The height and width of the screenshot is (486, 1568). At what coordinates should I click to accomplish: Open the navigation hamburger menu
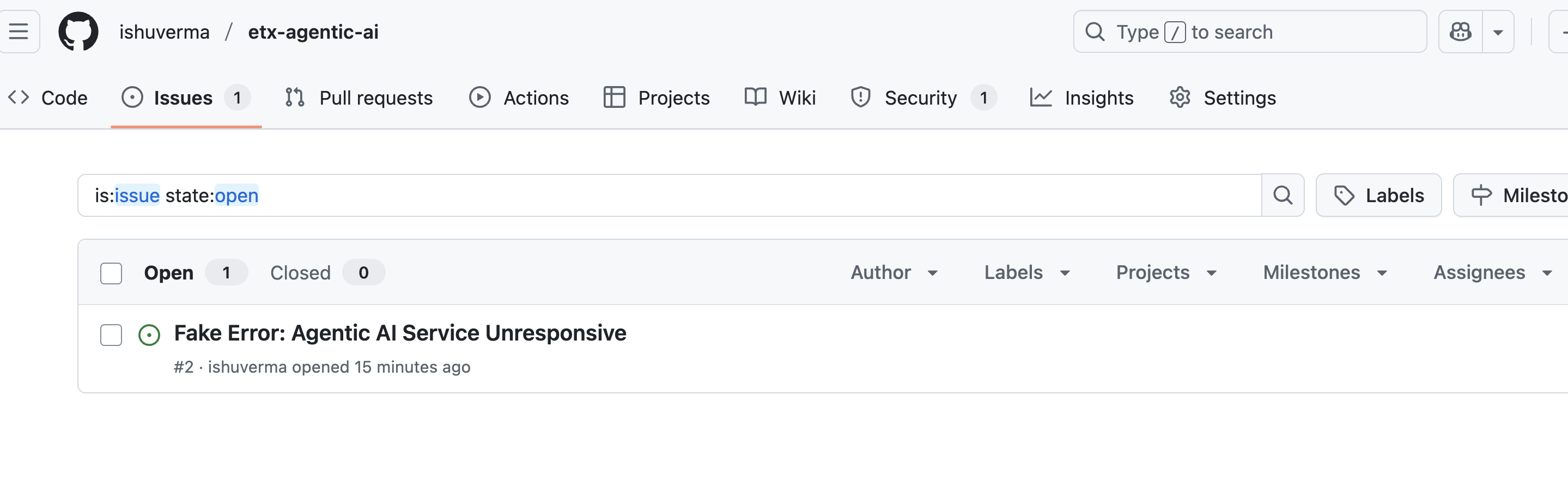point(20,32)
